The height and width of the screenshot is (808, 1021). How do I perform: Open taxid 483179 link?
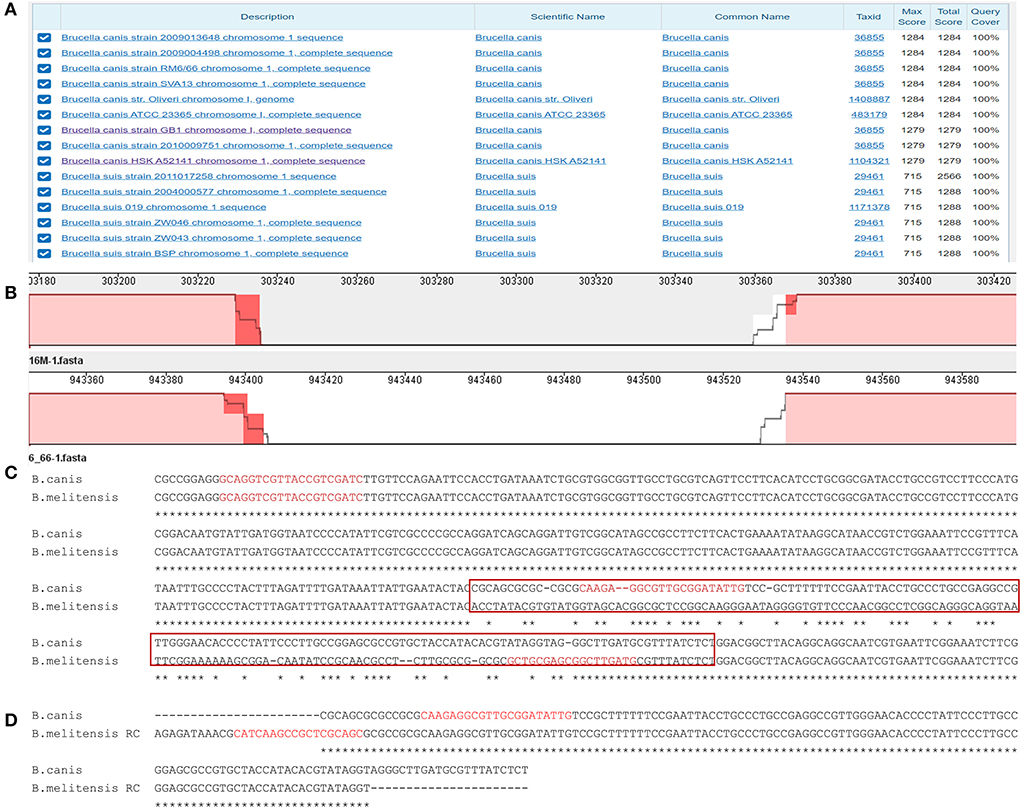point(871,115)
